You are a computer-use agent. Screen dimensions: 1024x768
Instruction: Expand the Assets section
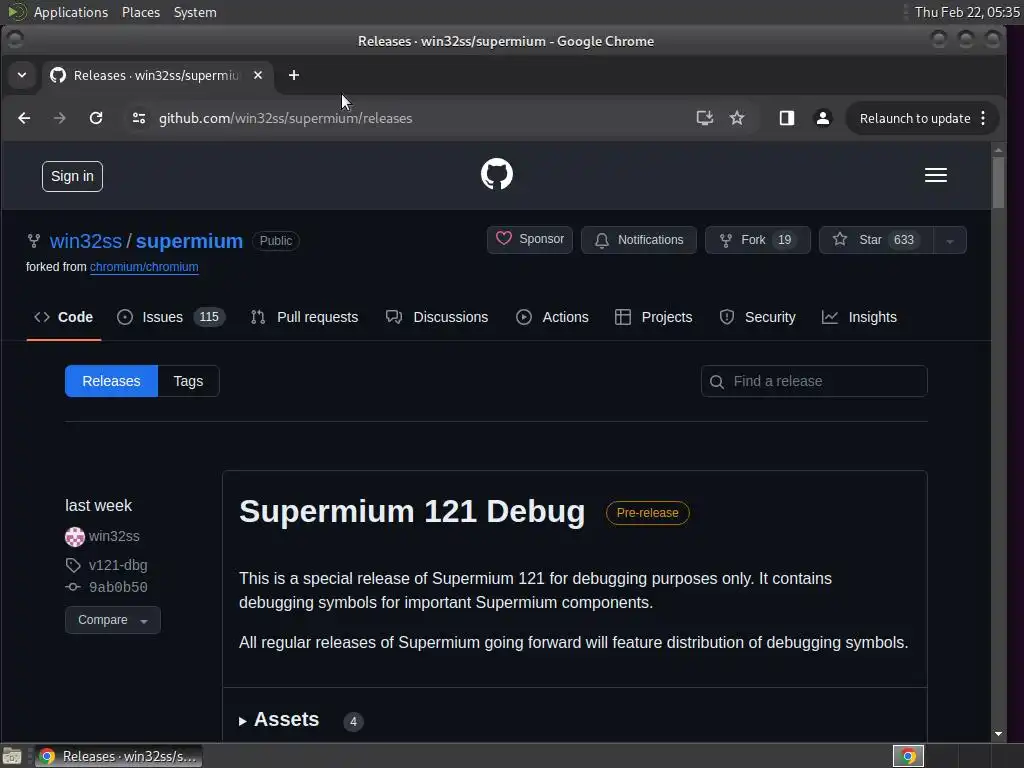point(279,720)
